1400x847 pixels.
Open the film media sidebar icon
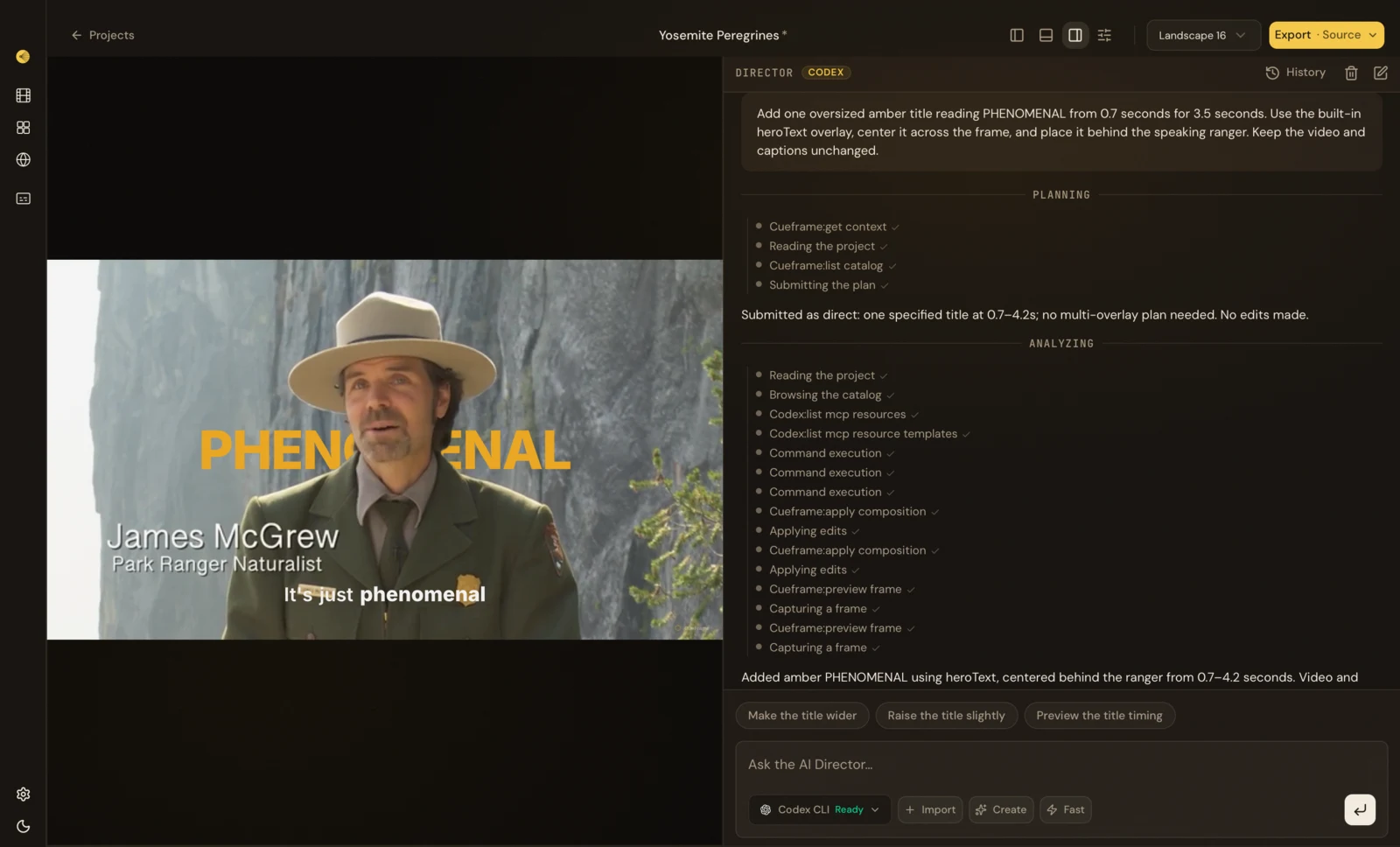(x=24, y=95)
